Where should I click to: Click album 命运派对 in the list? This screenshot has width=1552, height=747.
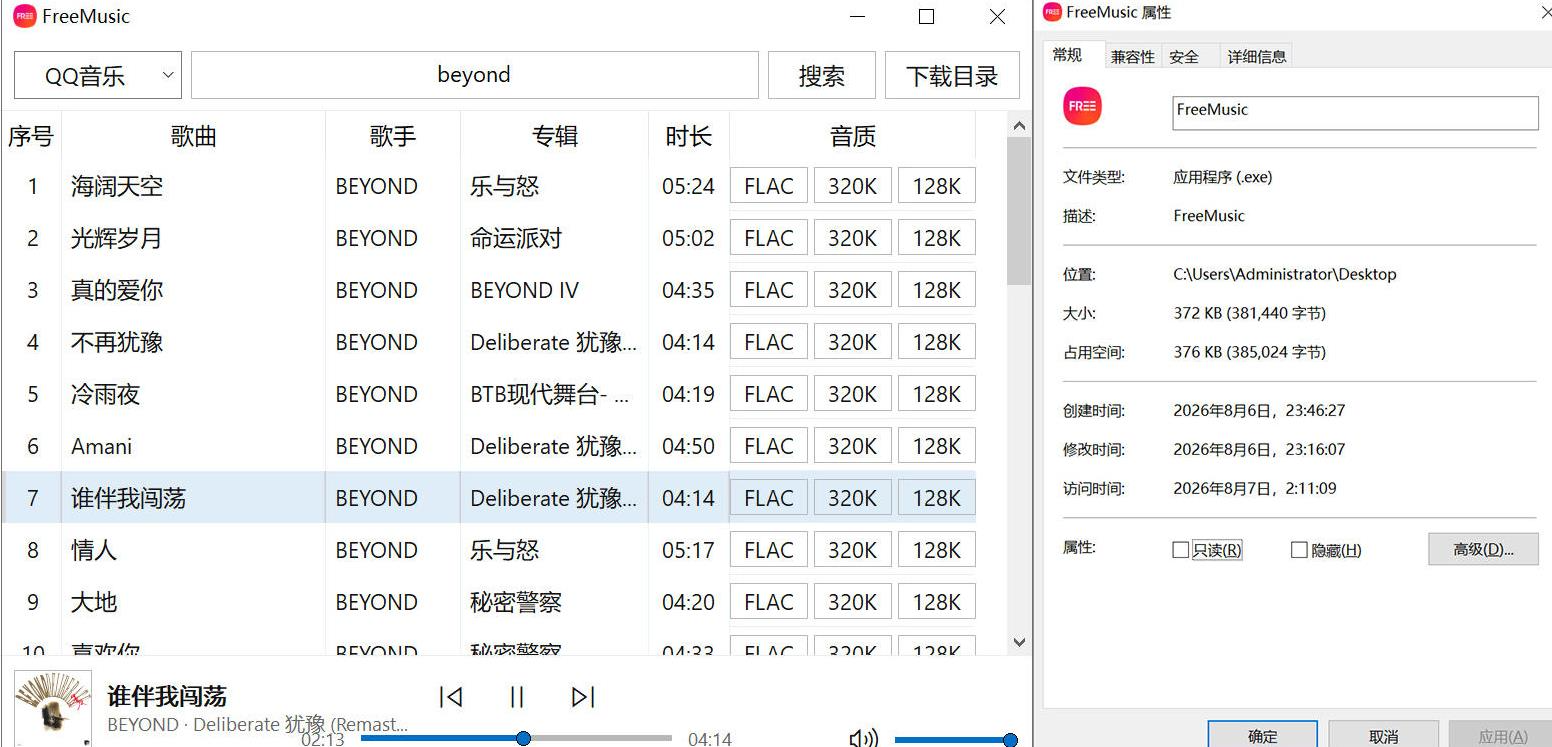pos(516,238)
